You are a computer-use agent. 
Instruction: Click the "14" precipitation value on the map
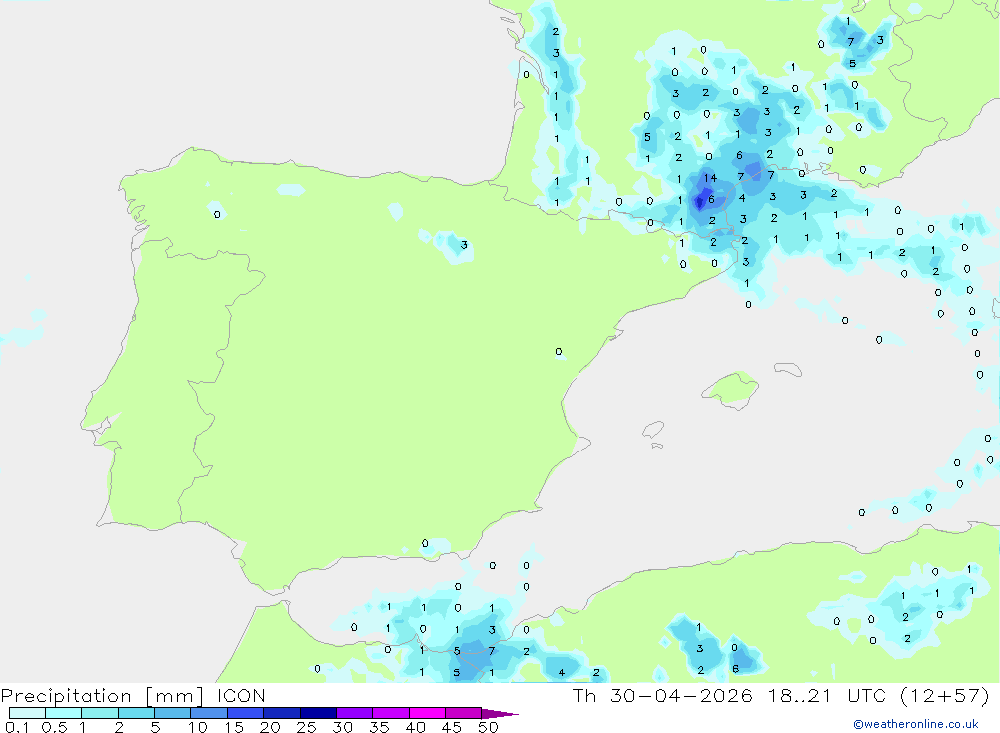coord(710,178)
